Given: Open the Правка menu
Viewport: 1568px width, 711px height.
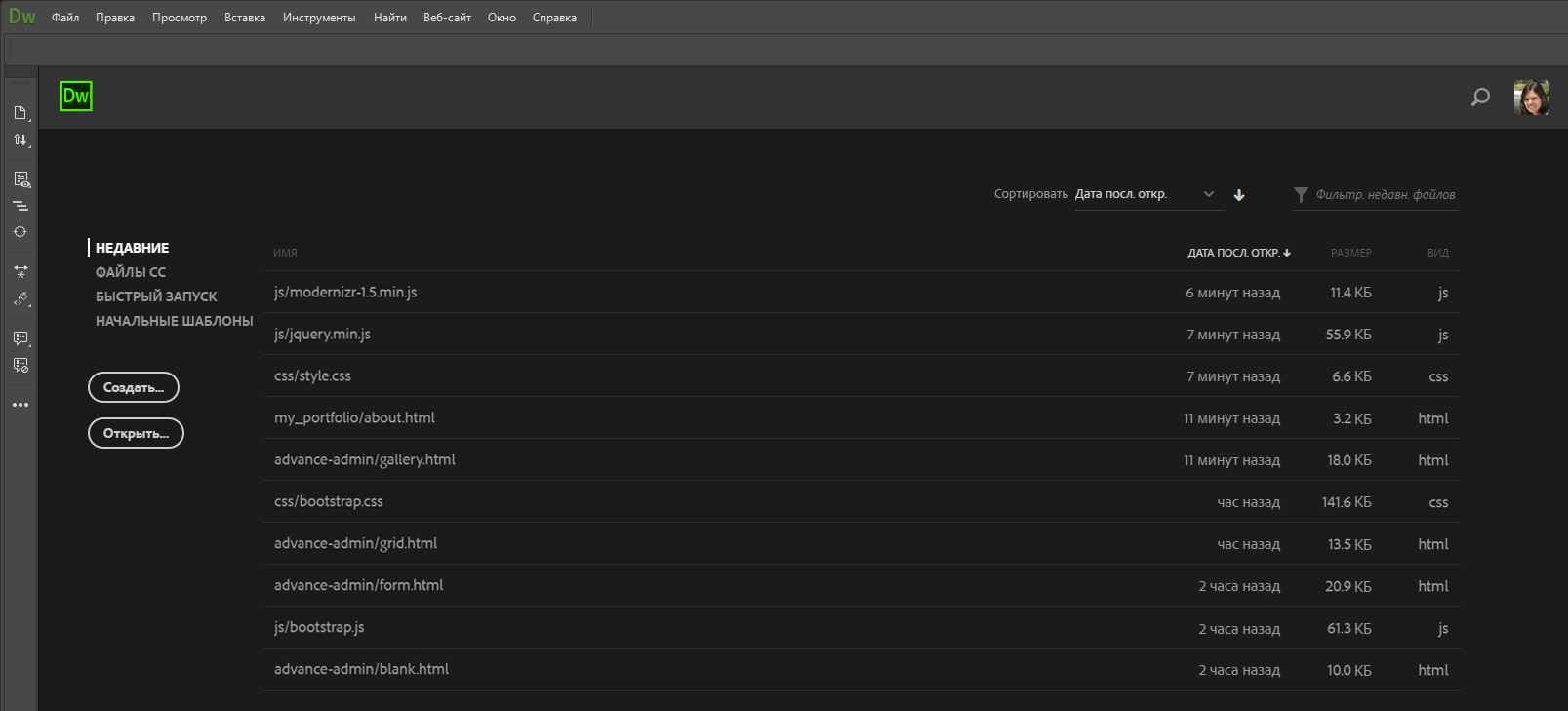Looking at the screenshot, I should [115, 18].
